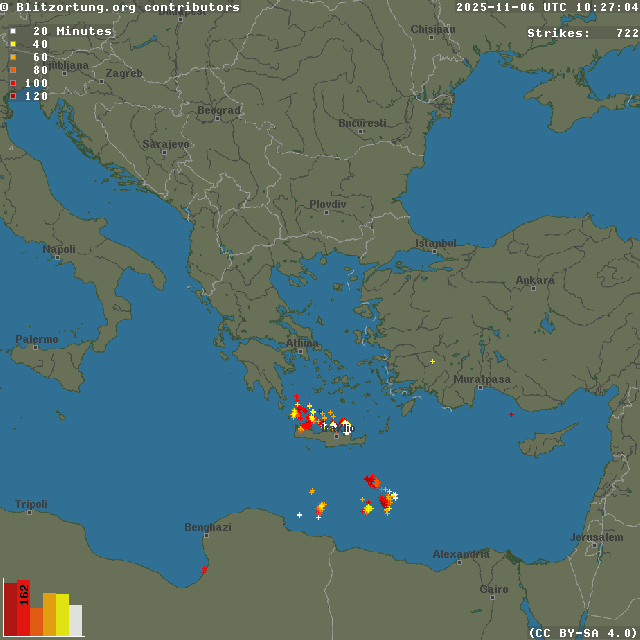Click the Palermo city label
640x640 pixels.
(36, 340)
